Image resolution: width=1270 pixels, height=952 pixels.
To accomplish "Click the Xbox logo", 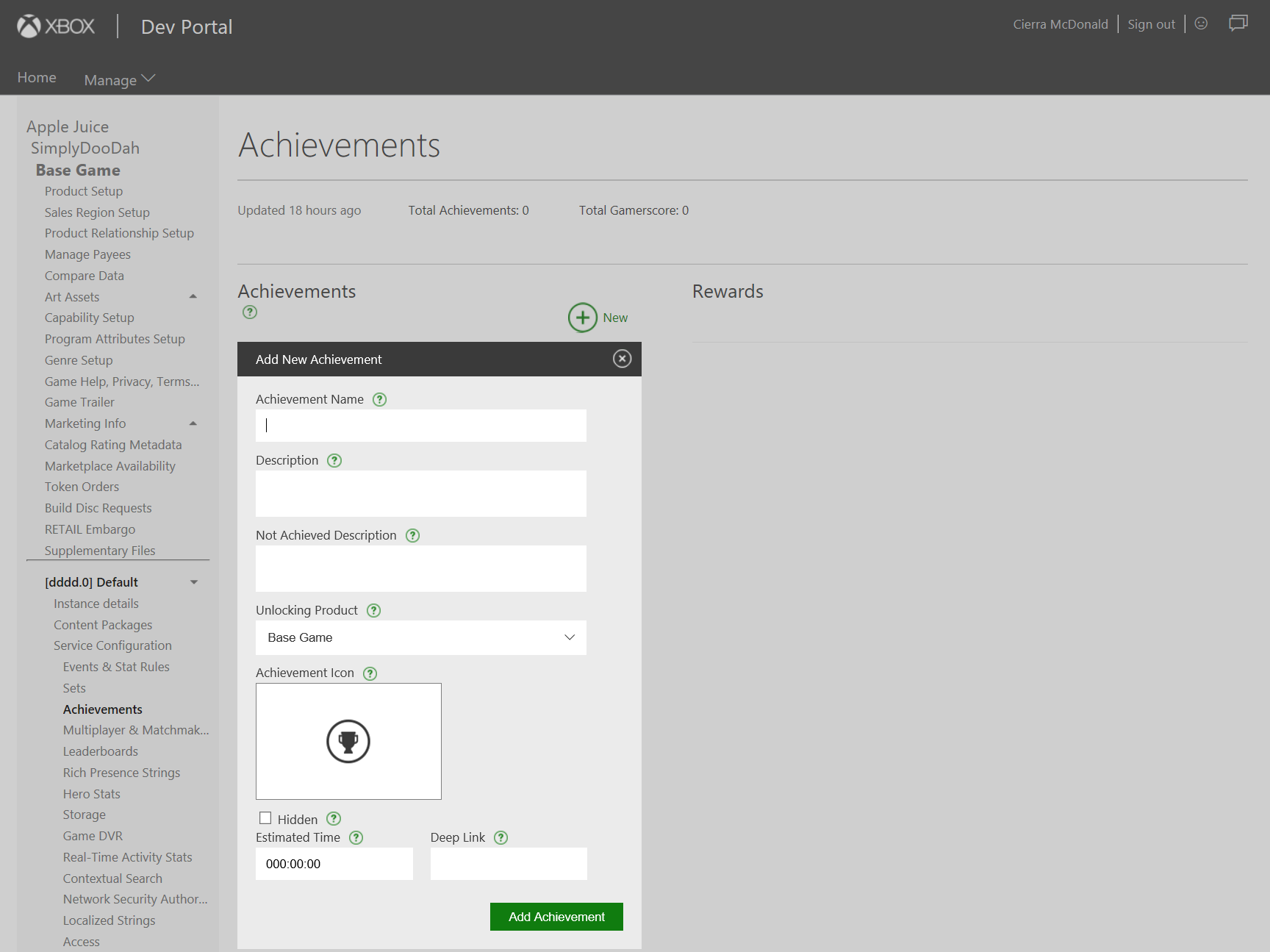I will click(x=56, y=26).
